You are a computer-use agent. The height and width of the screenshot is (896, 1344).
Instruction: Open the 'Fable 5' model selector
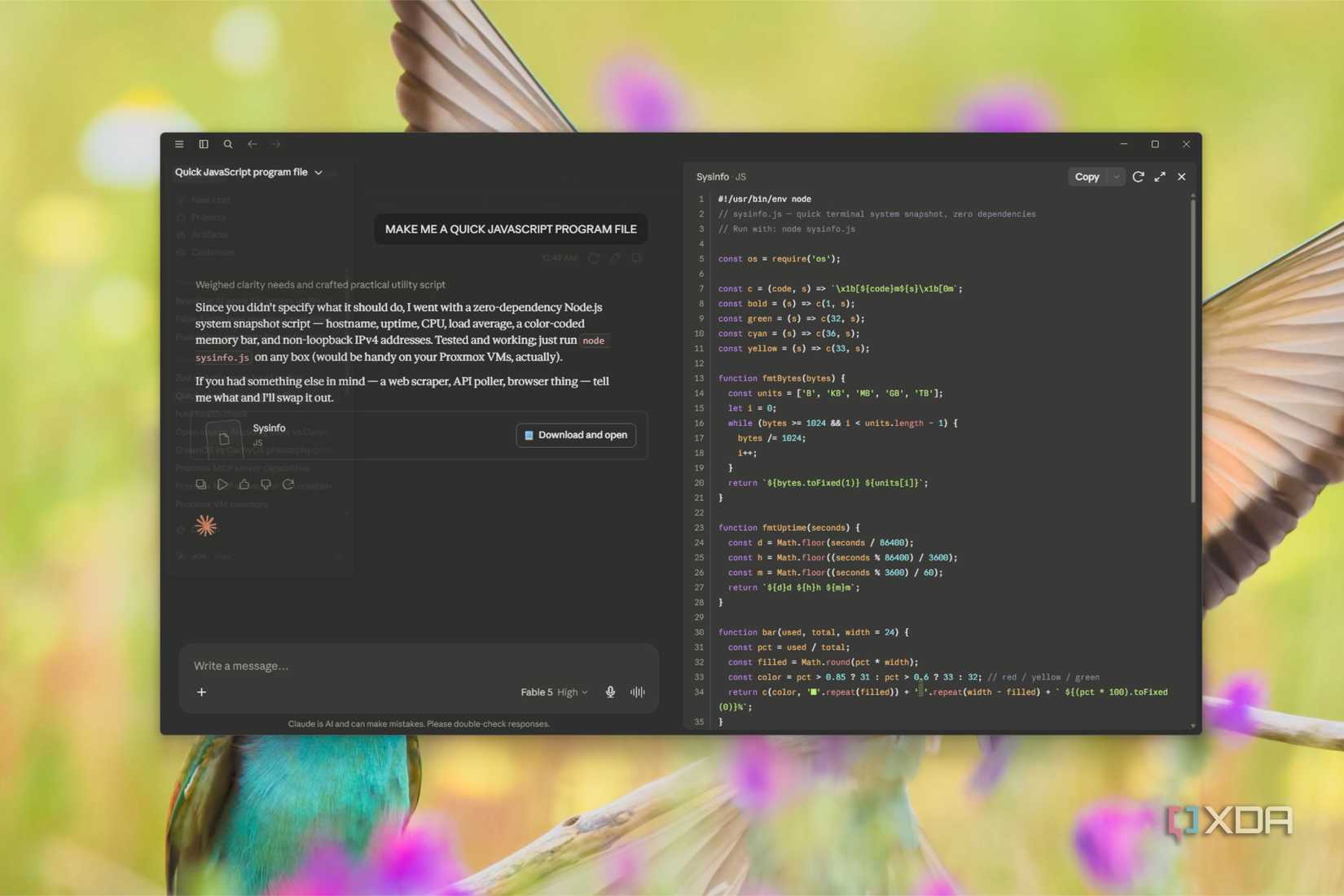click(537, 692)
